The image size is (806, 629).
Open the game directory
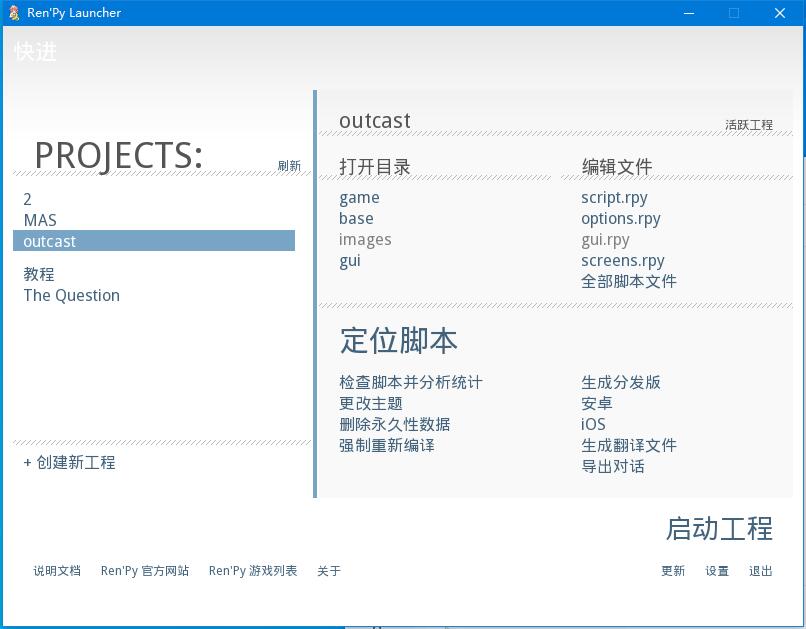pyautogui.click(x=359, y=198)
